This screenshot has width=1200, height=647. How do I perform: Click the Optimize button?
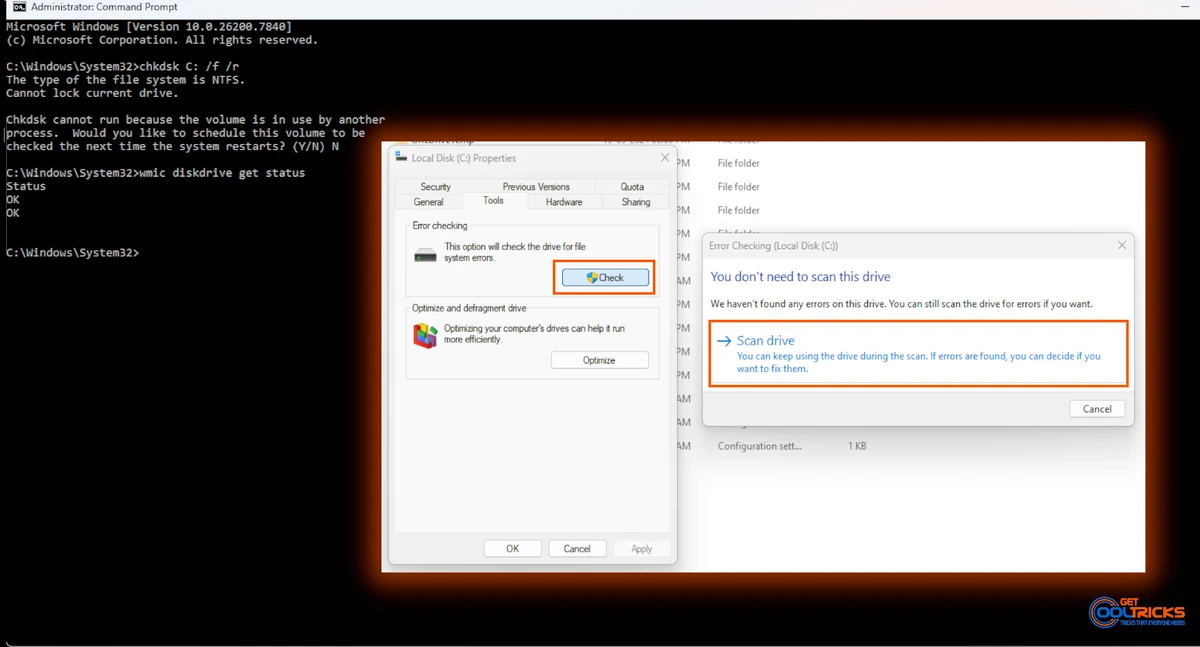point(599,360)
